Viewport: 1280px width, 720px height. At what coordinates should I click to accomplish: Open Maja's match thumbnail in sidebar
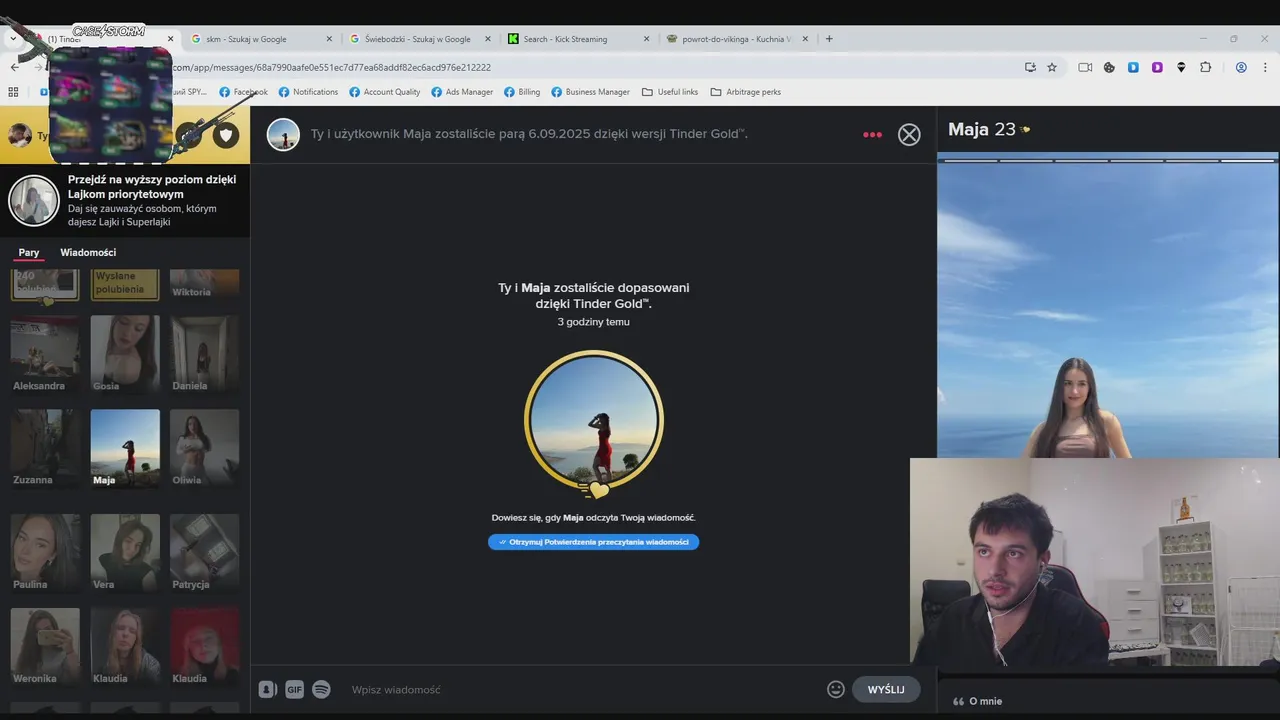click(x=125, y=448)
